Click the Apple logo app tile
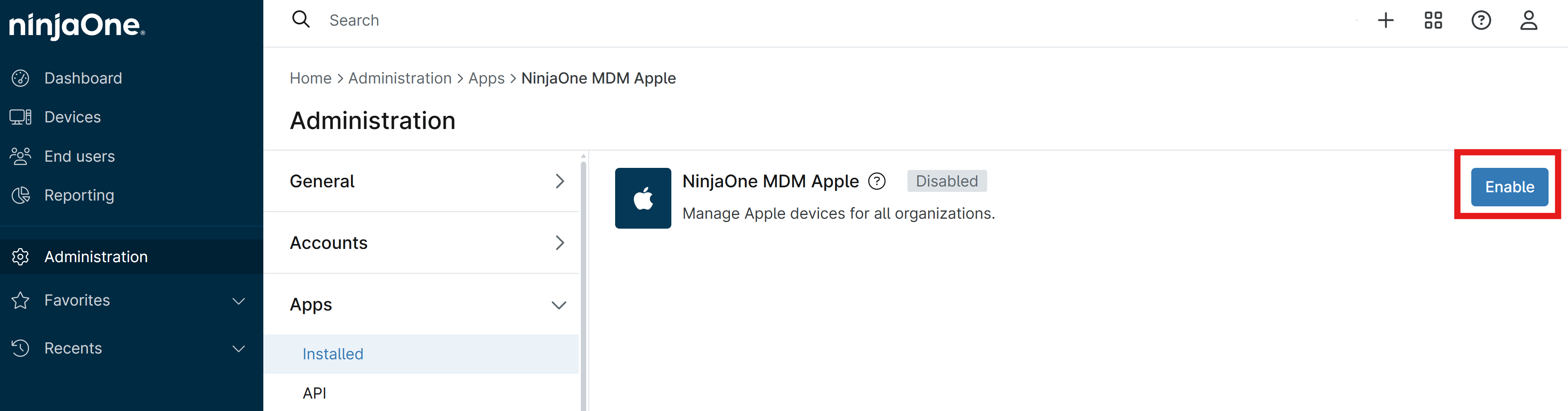This screenshot has width=1568, height=411. coord(643,198)
